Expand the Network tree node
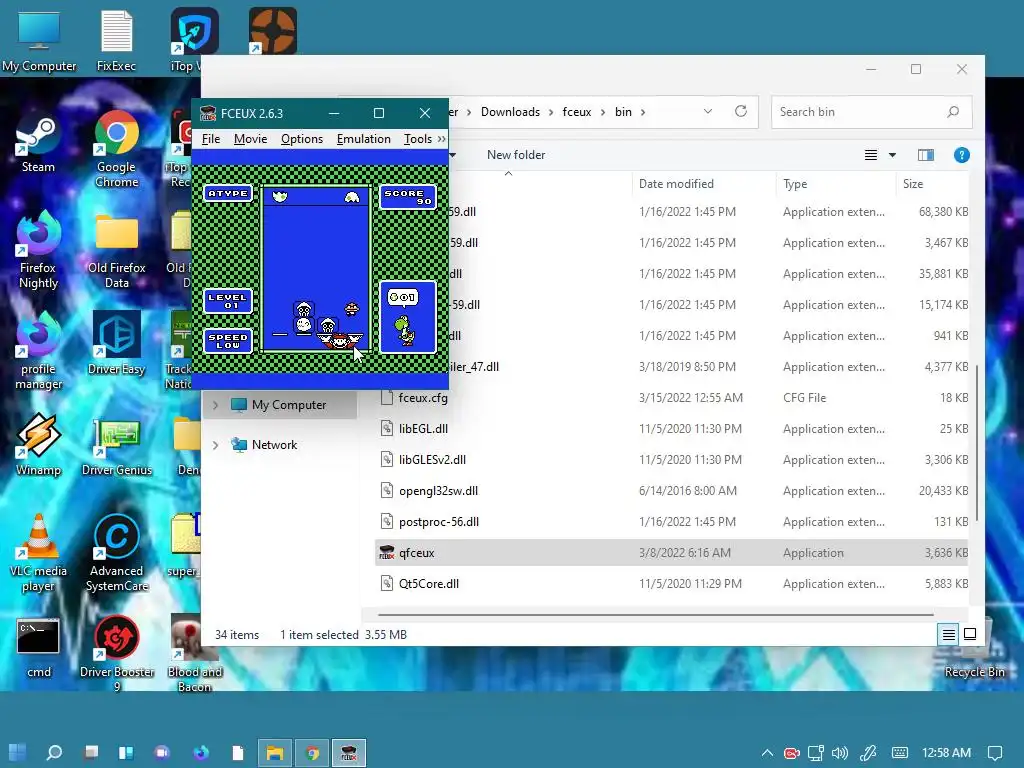 (216, 445)
